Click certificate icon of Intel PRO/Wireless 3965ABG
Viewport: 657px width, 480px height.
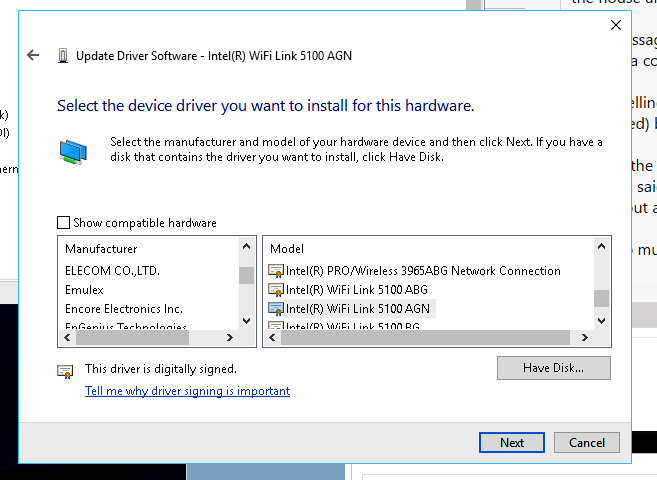coord(276,271)
